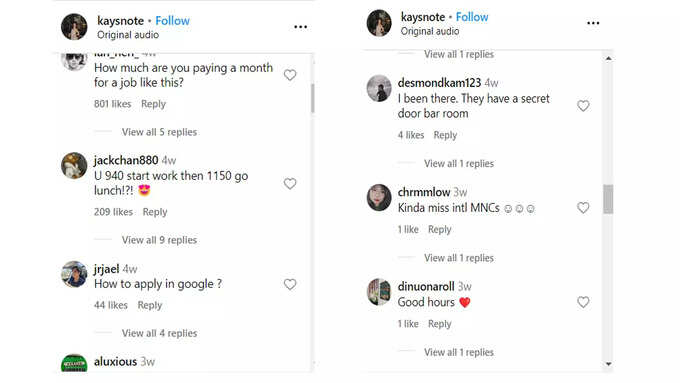Click the right panel scrollbar up arrow
680x383 pixels.
pyautogui.click(x=608, y=58)
